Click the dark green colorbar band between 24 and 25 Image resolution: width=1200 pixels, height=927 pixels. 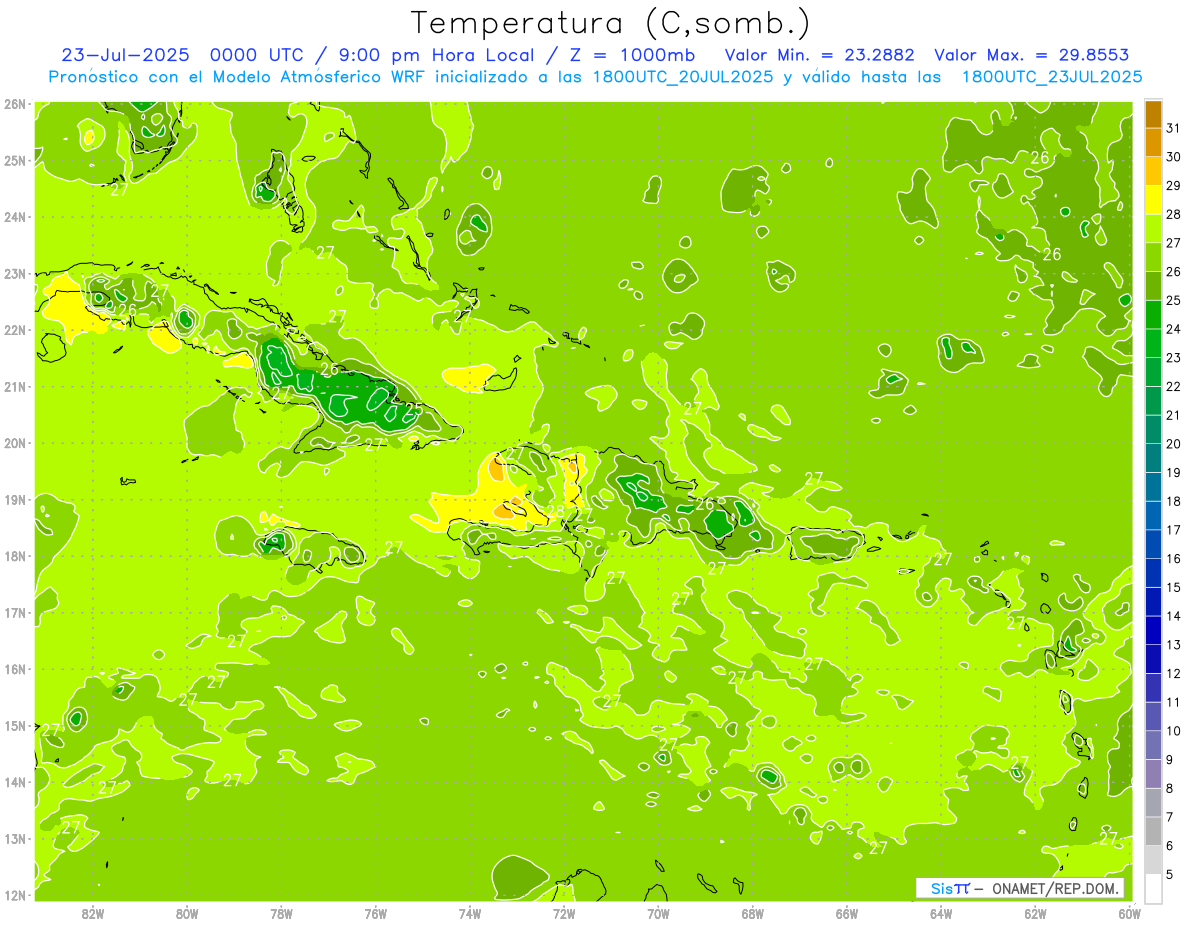(x=1153, y=314)
